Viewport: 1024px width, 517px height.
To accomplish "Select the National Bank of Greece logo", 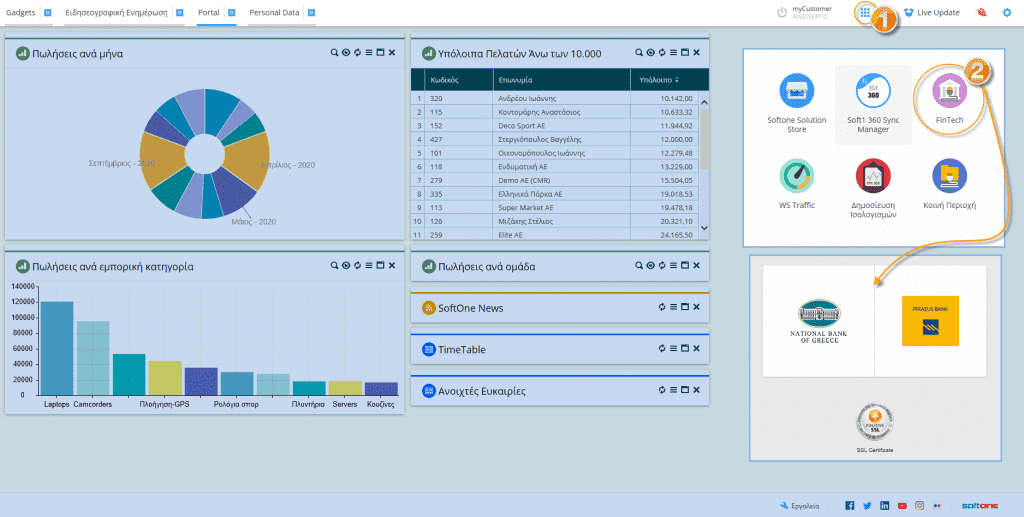I will click(819, 320).
